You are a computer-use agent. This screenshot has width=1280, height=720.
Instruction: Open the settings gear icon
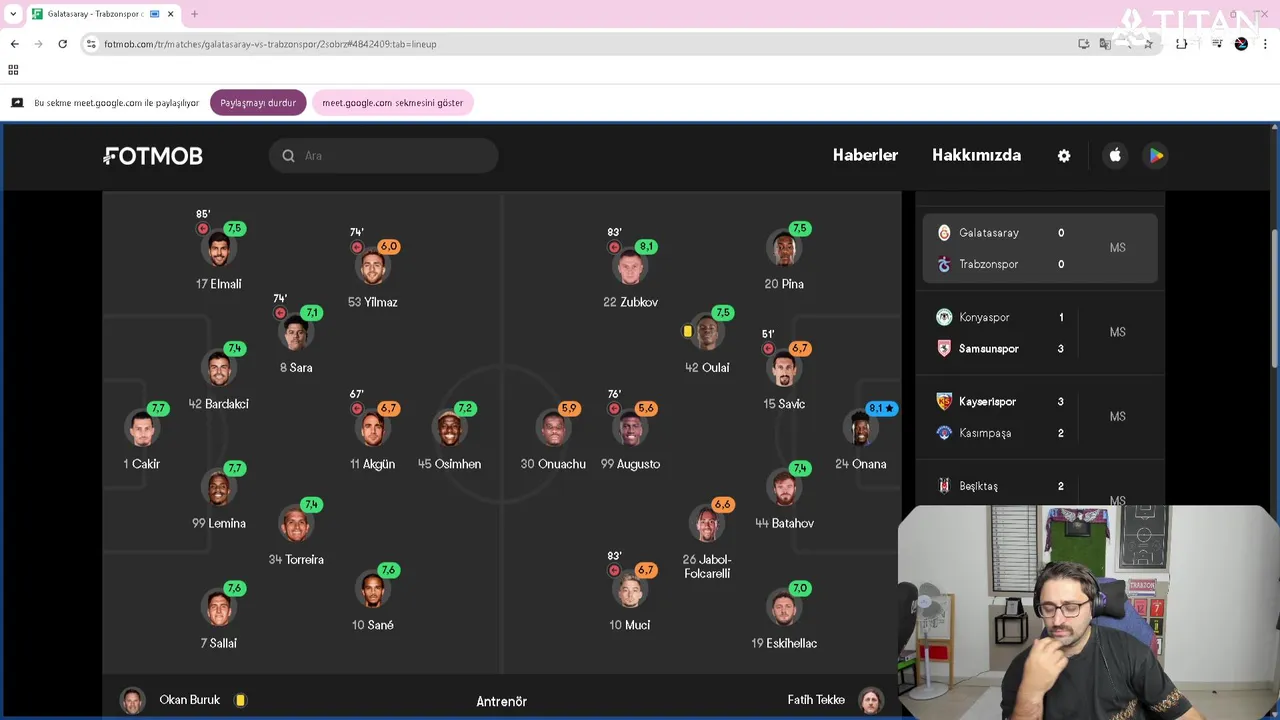click(1064, 156)
